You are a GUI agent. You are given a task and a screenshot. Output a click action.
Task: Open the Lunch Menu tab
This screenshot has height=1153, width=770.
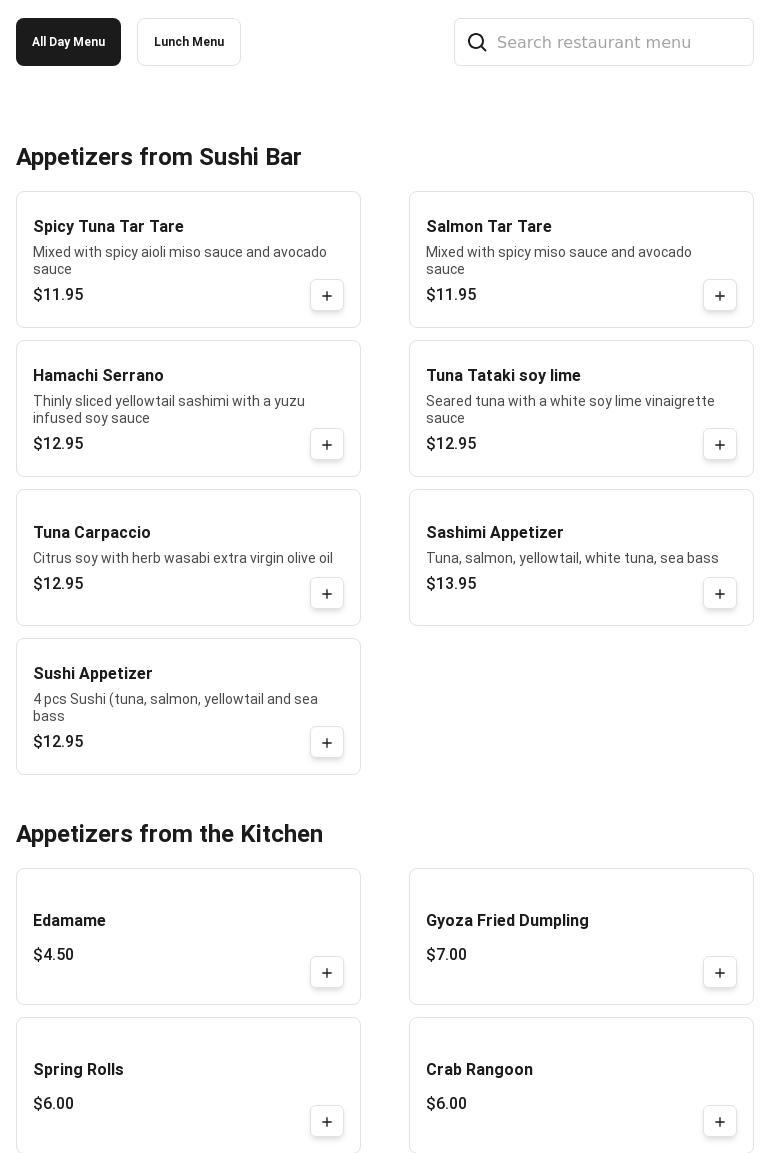pyautogui.click(x=189, y=42)
